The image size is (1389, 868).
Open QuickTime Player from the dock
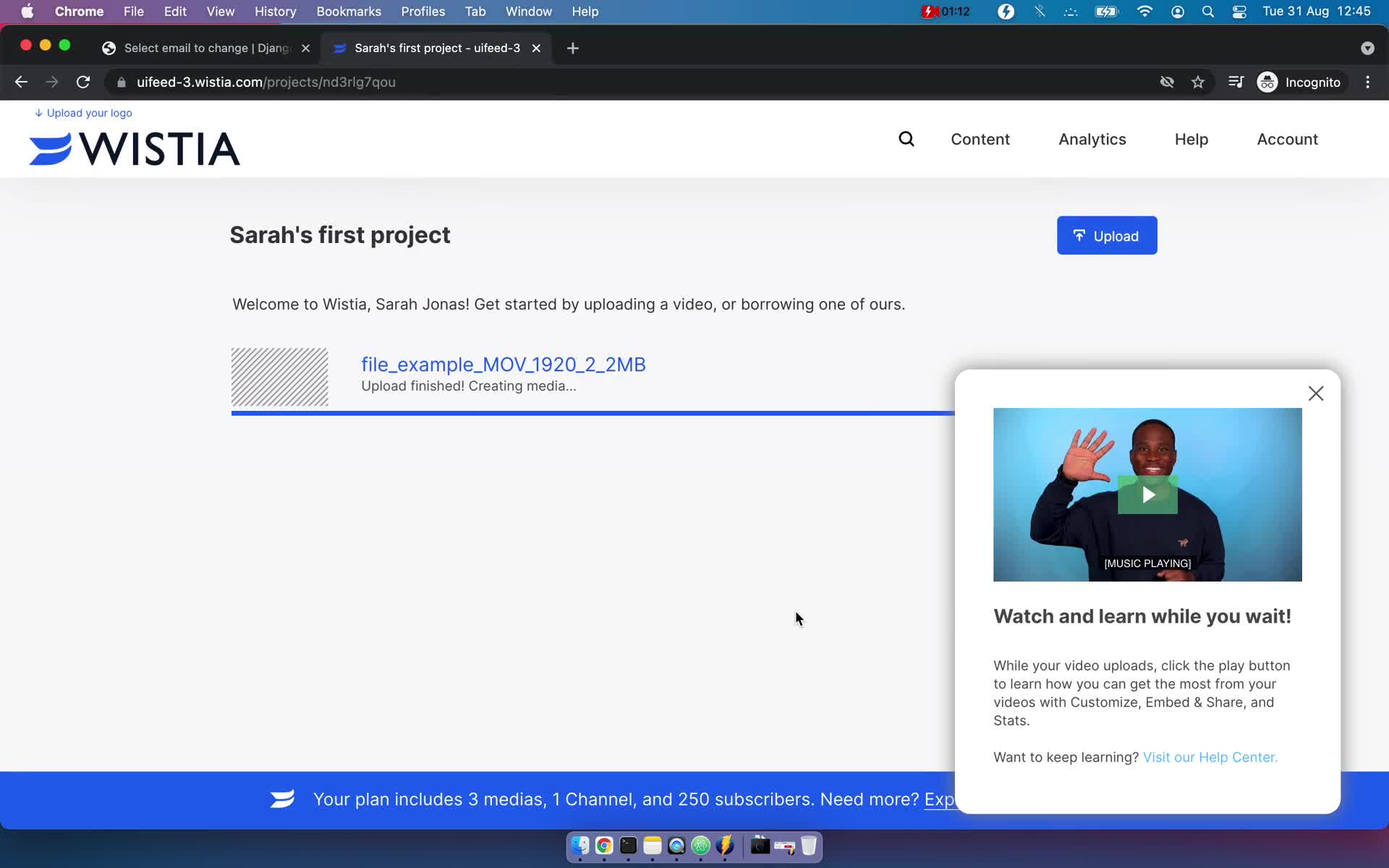[676, 845]
